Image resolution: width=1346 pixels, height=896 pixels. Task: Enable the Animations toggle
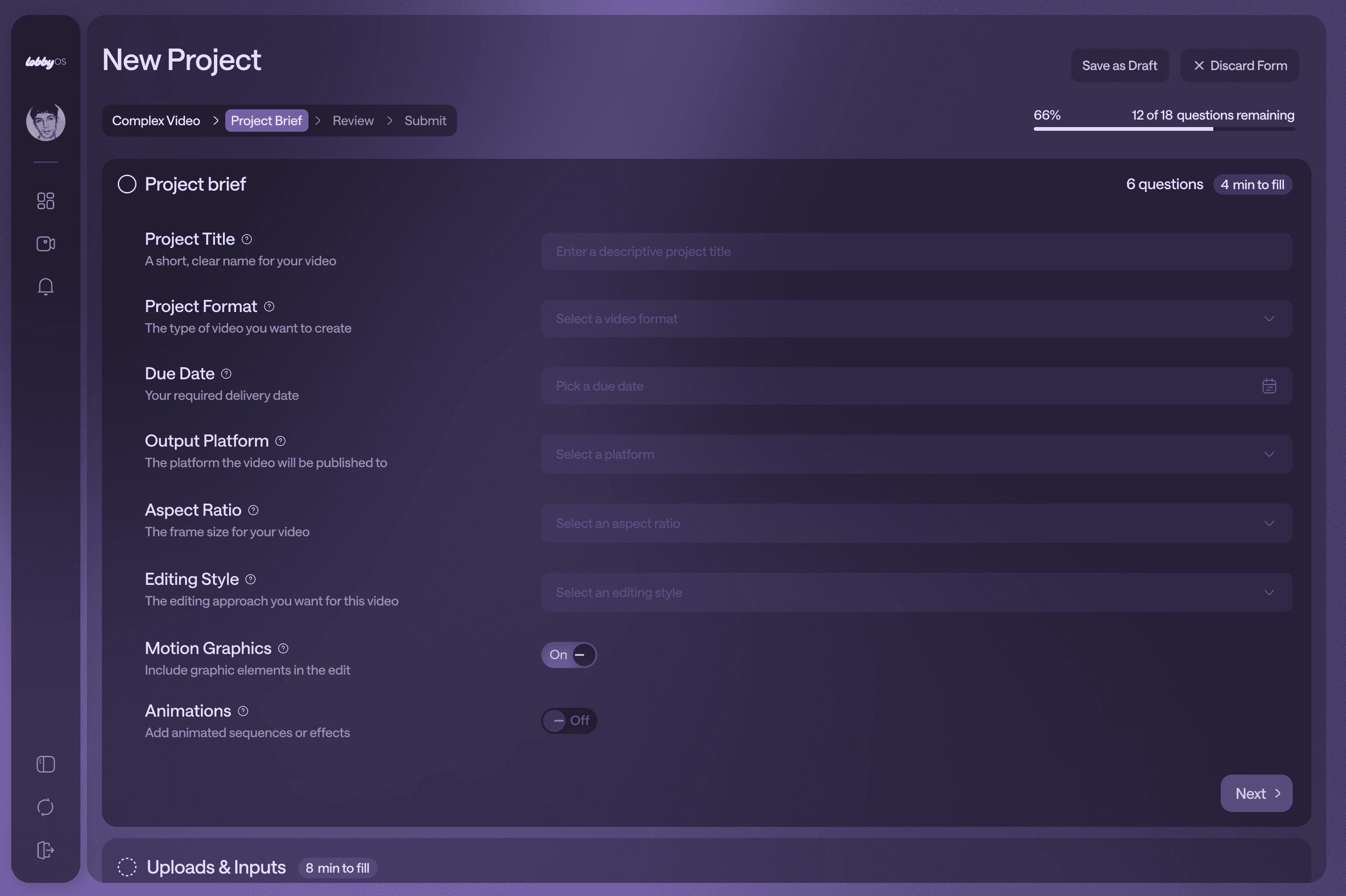click(x=569, y=720)
